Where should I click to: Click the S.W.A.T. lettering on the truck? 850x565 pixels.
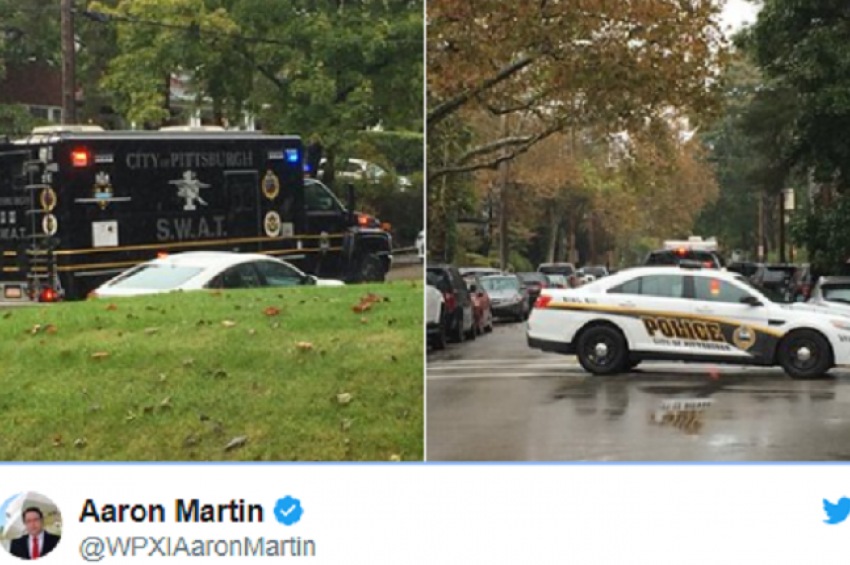pyautogui.click(x=191, y=228)
